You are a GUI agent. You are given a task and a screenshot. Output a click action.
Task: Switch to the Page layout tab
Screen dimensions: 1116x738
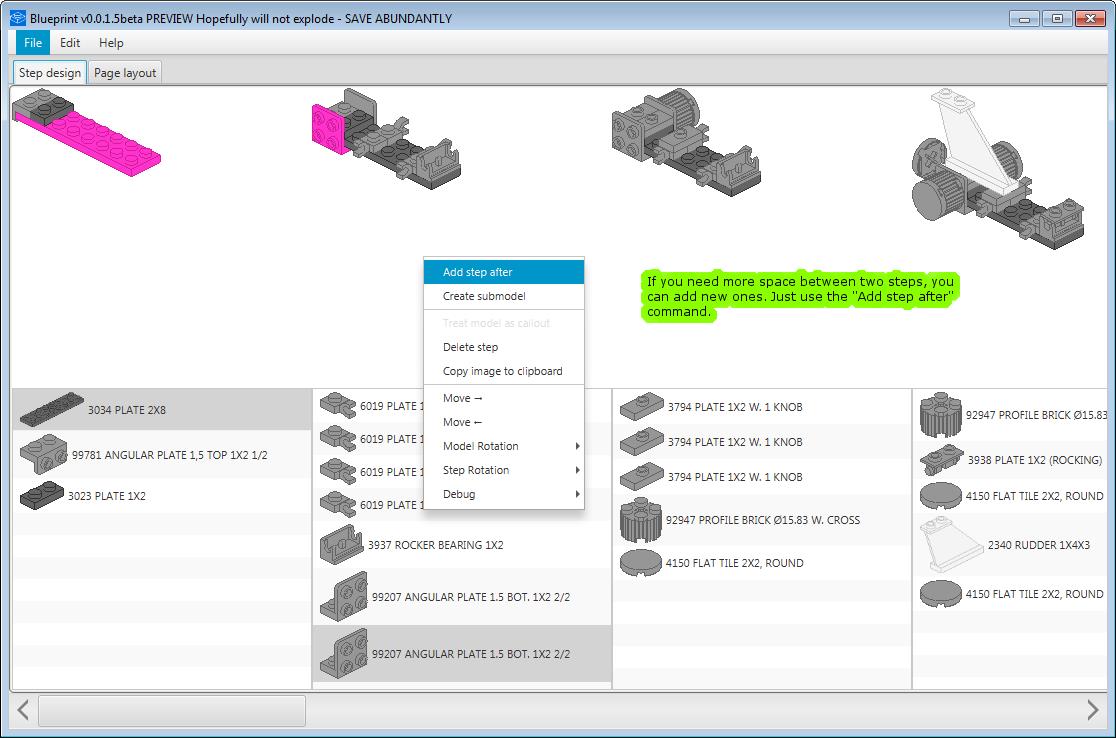click(125, 73)
